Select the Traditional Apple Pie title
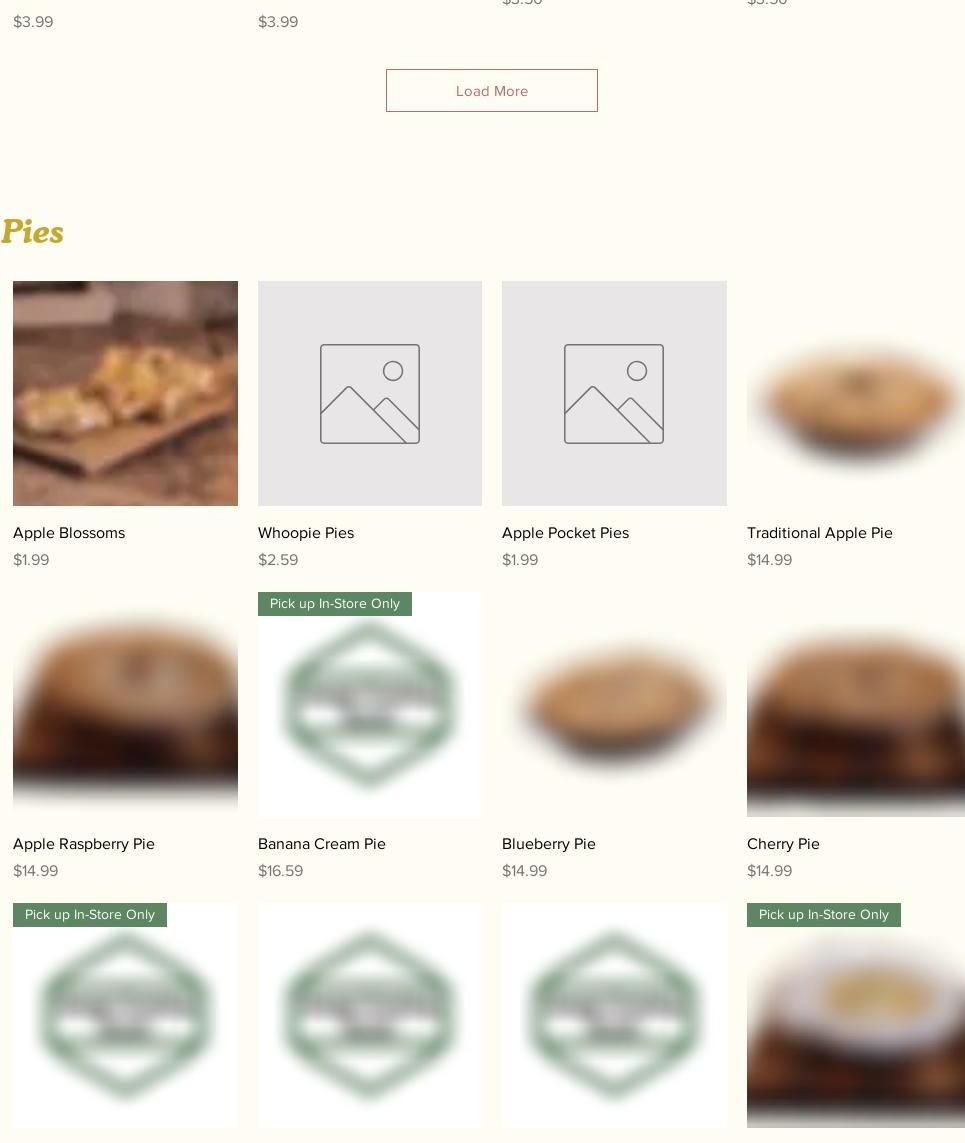 tap(820, 533)
